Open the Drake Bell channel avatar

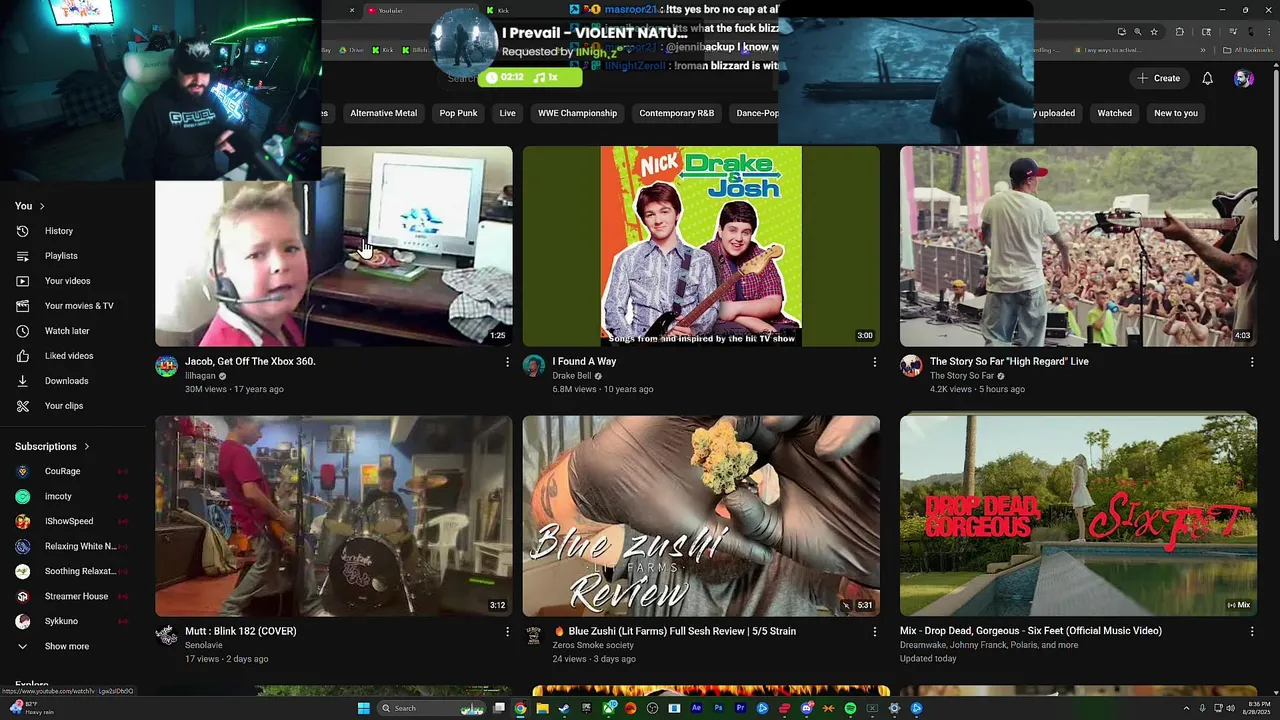click(534, 365)
